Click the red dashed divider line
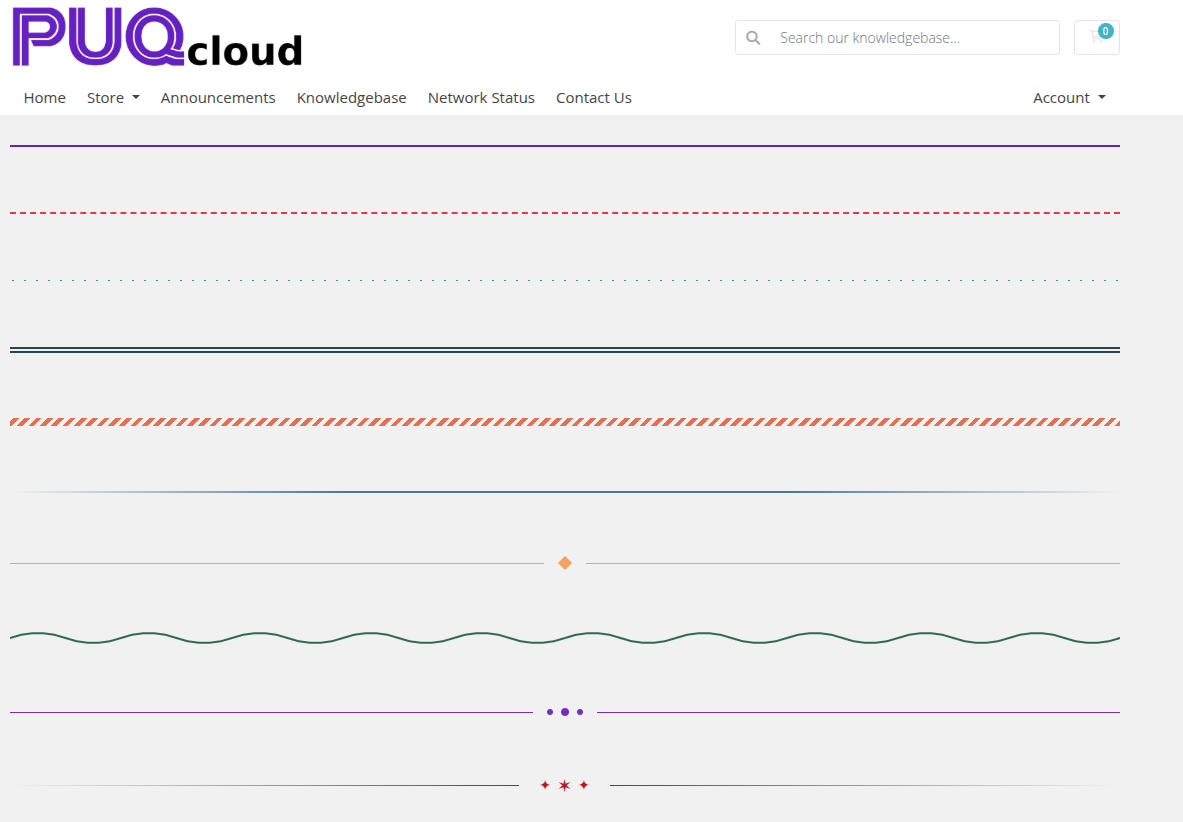The height and width of the screenshot is (822, 1183). pos(565,212)
